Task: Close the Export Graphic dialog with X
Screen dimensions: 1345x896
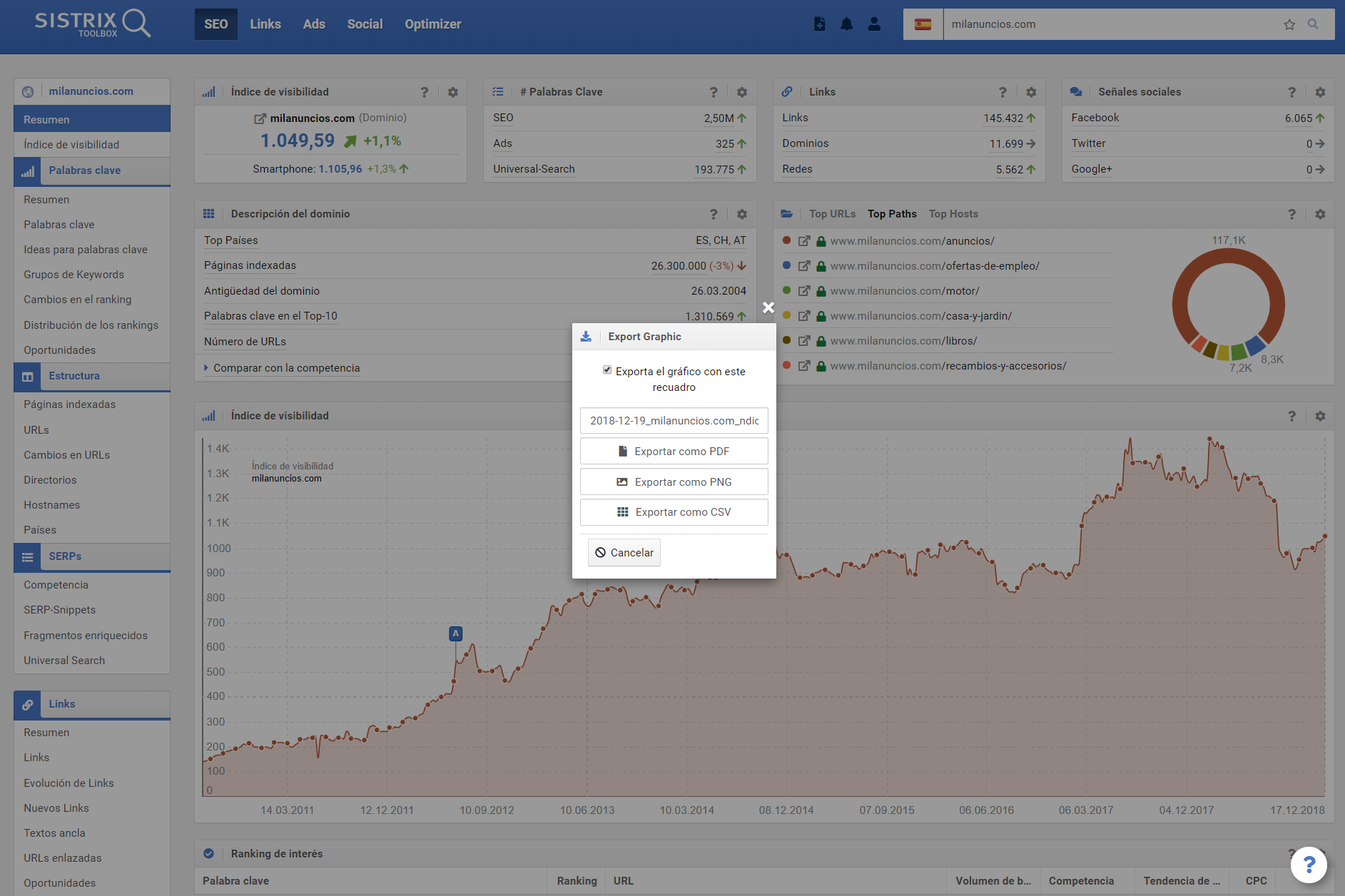Action: pos(768,307)
